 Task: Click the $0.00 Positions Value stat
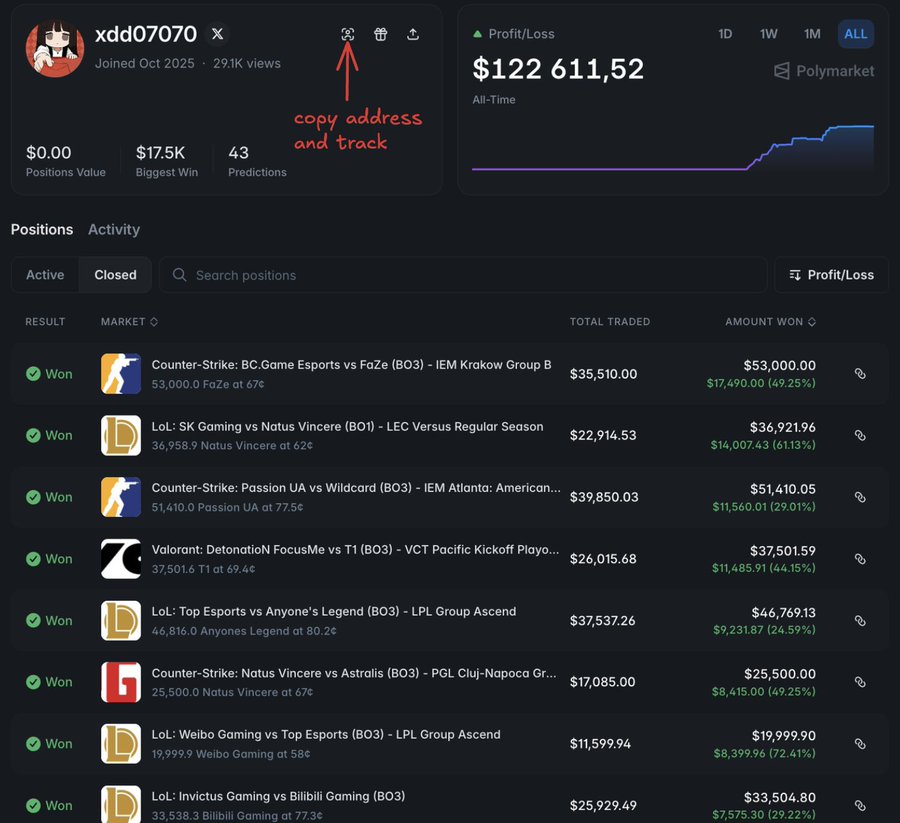pyautogui.click(x=65, y=161)
